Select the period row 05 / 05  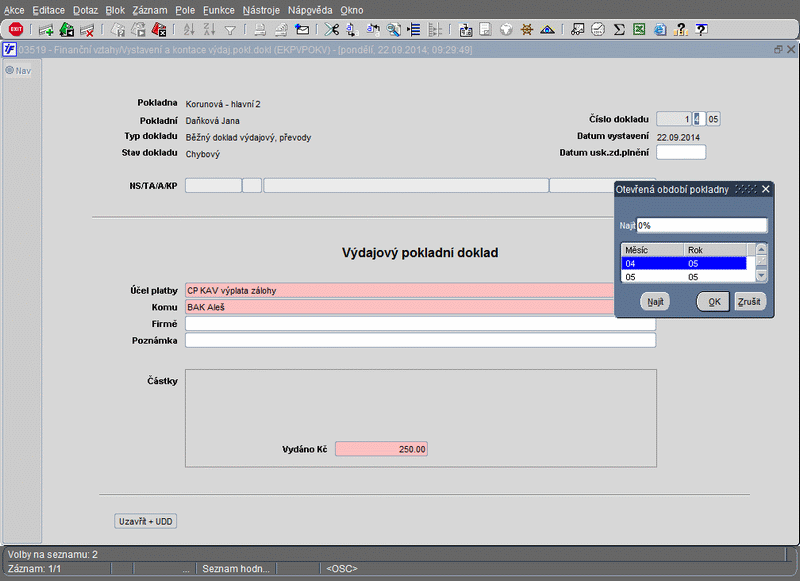click(684, 277)
